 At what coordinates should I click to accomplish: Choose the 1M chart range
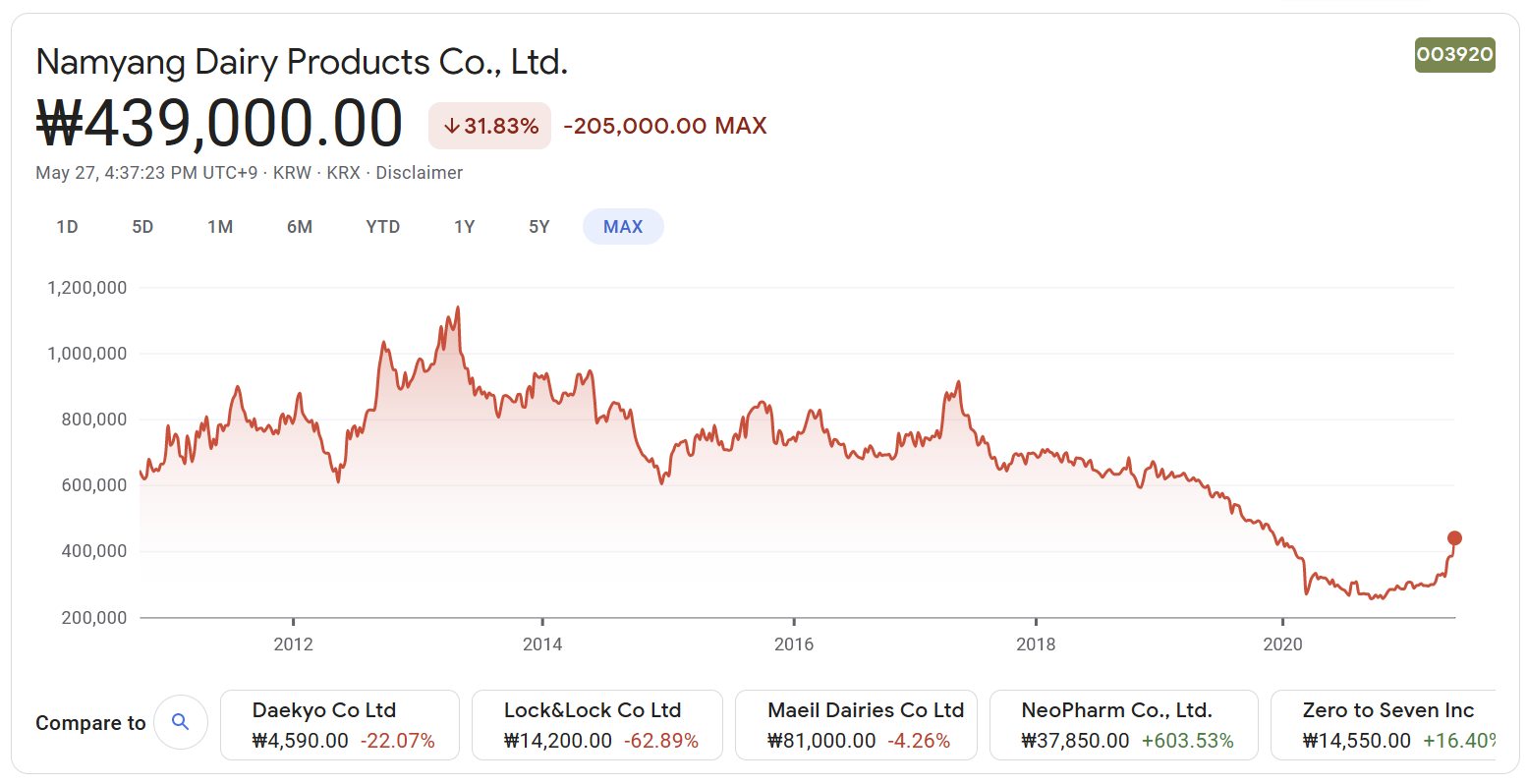pos(220,227)
